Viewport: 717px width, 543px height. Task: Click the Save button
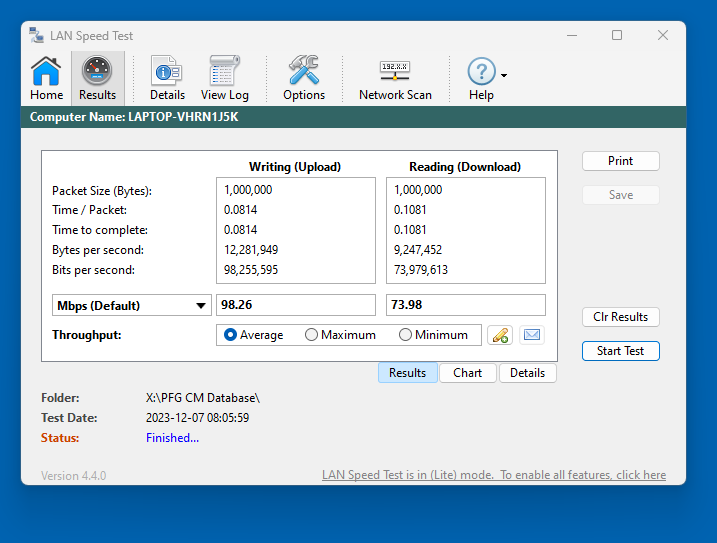[621, 195]
